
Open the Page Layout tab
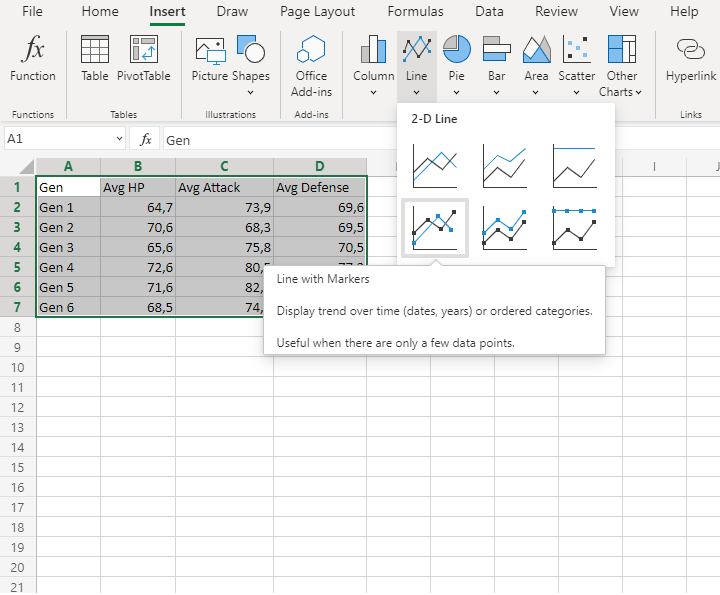pyautogui.click(x=317, y=12)
